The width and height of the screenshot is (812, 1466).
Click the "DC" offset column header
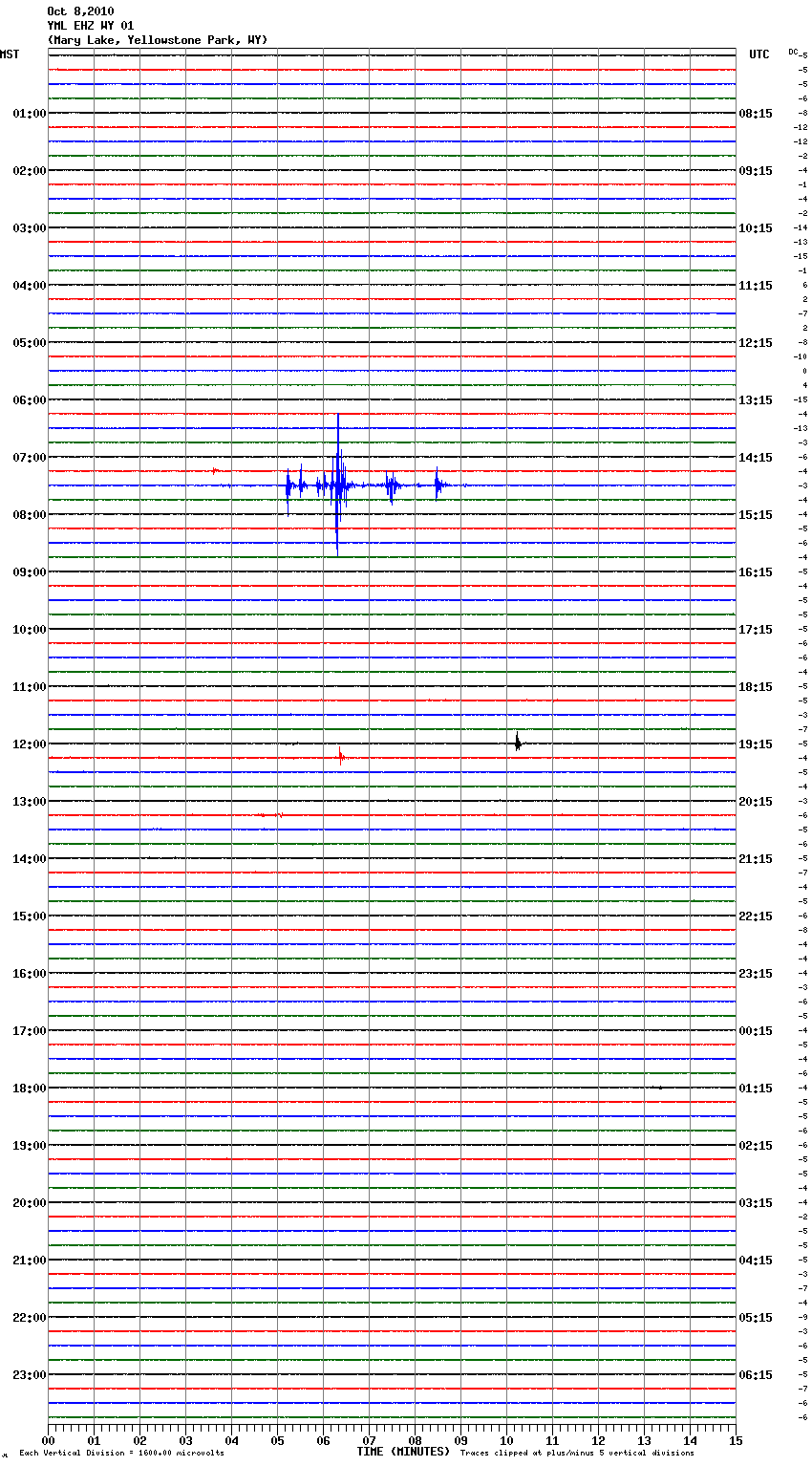click(x=793, y=52)
